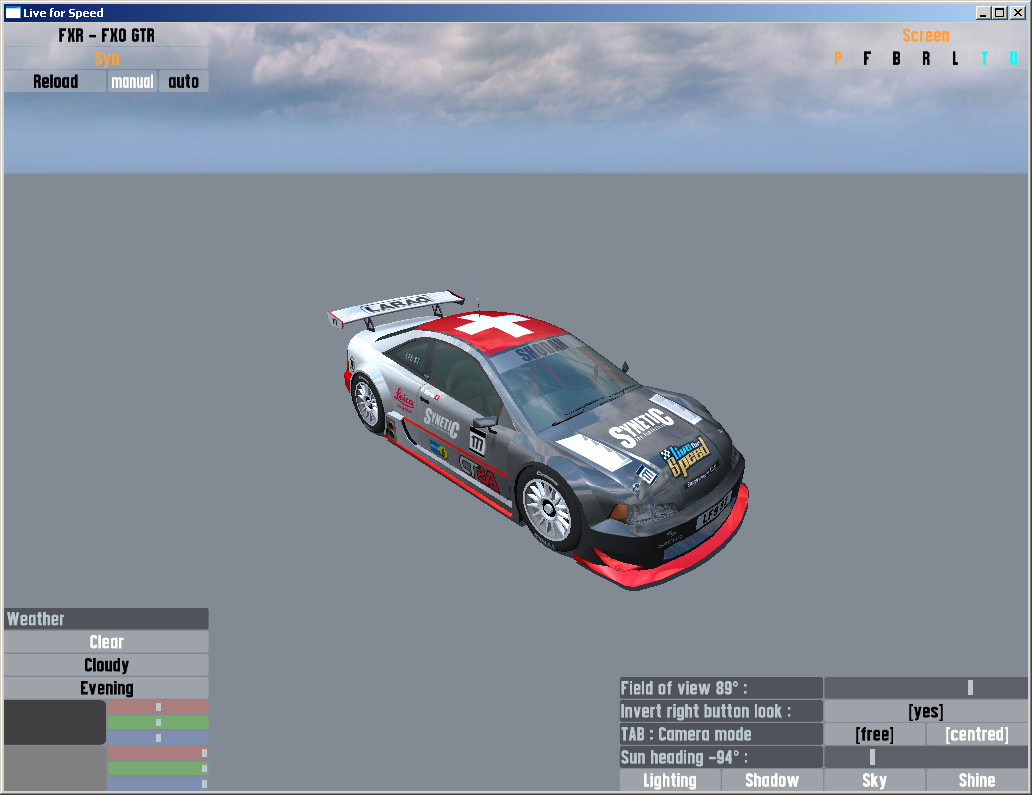The height and width of the screenshot is (795, 1032).
Task: Adjust the lower green color slider
Action: click(158, 768)
